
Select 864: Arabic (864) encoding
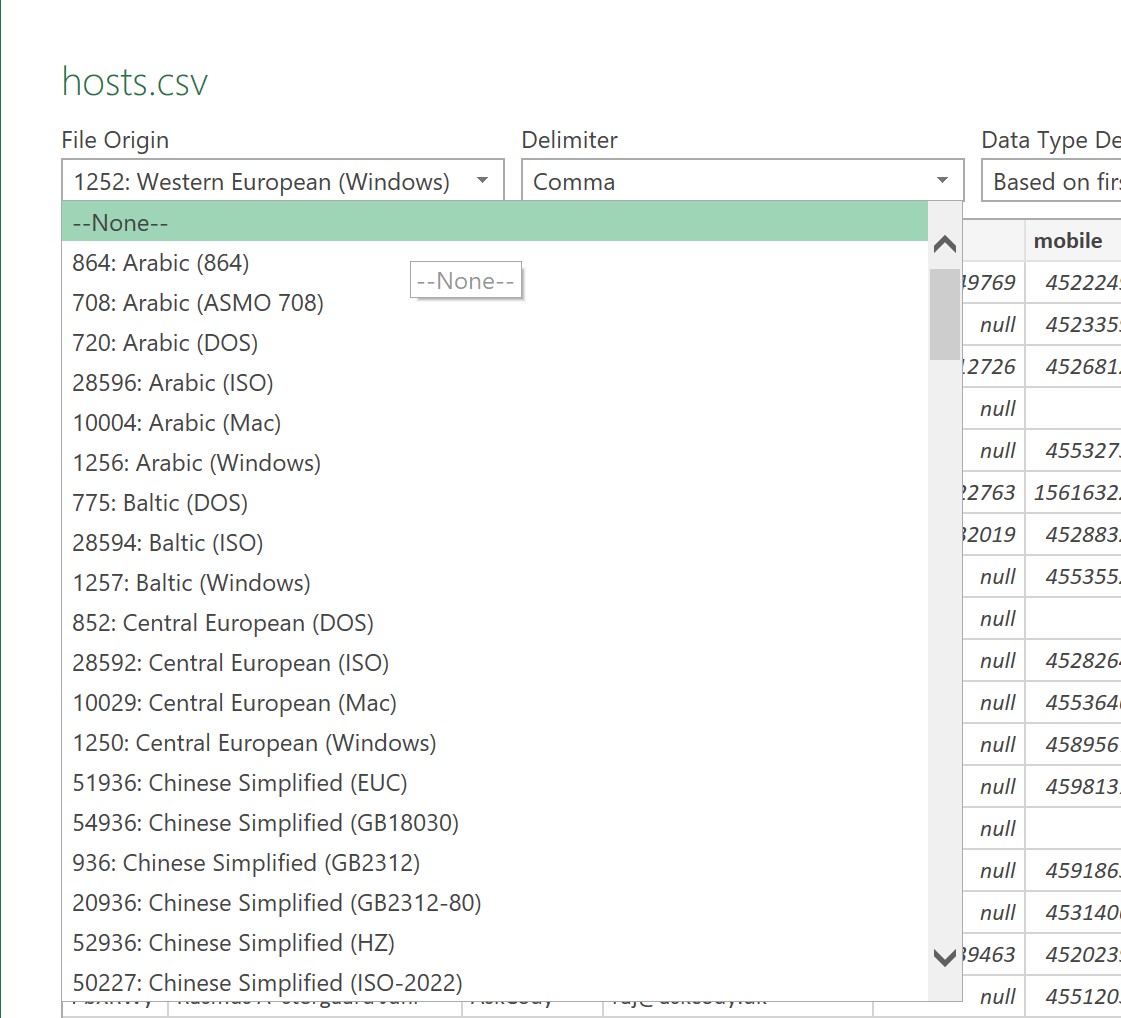pos(160,262)
